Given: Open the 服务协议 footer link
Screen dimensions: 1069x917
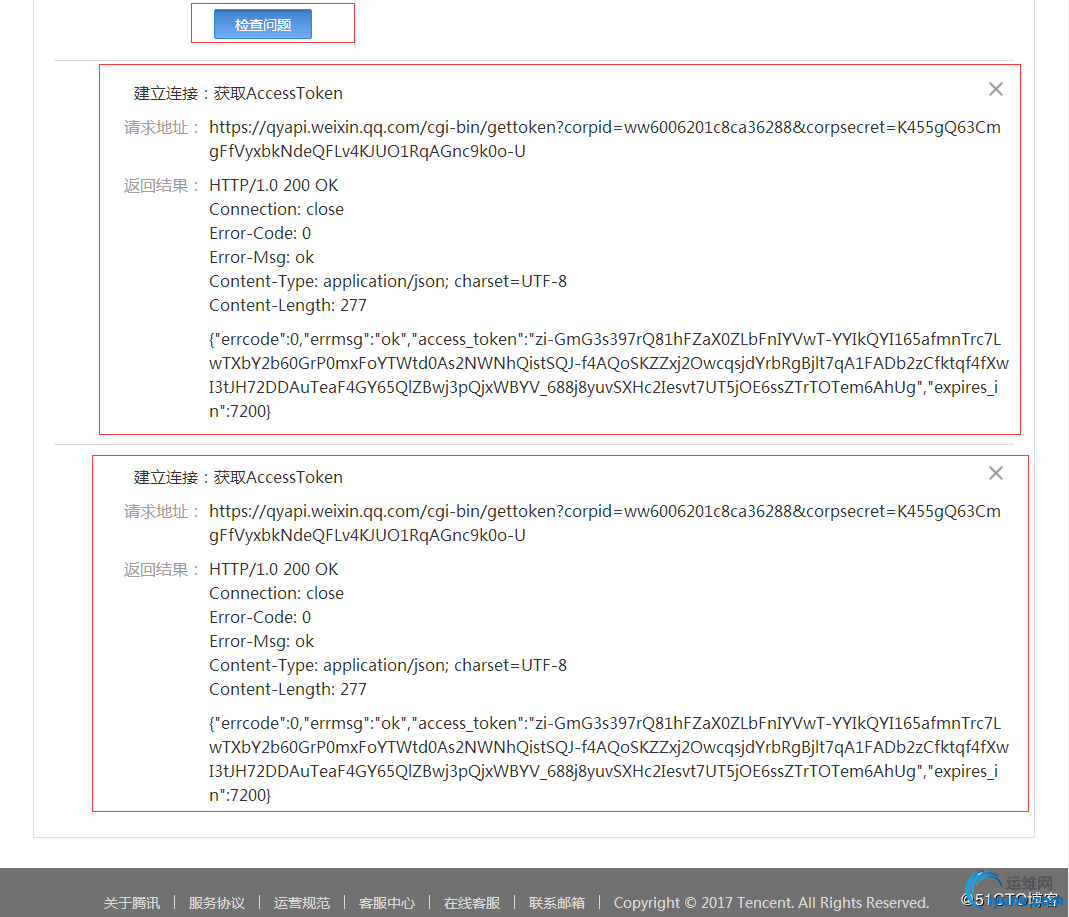Looking at the screenshot, I should click(217, 903).
